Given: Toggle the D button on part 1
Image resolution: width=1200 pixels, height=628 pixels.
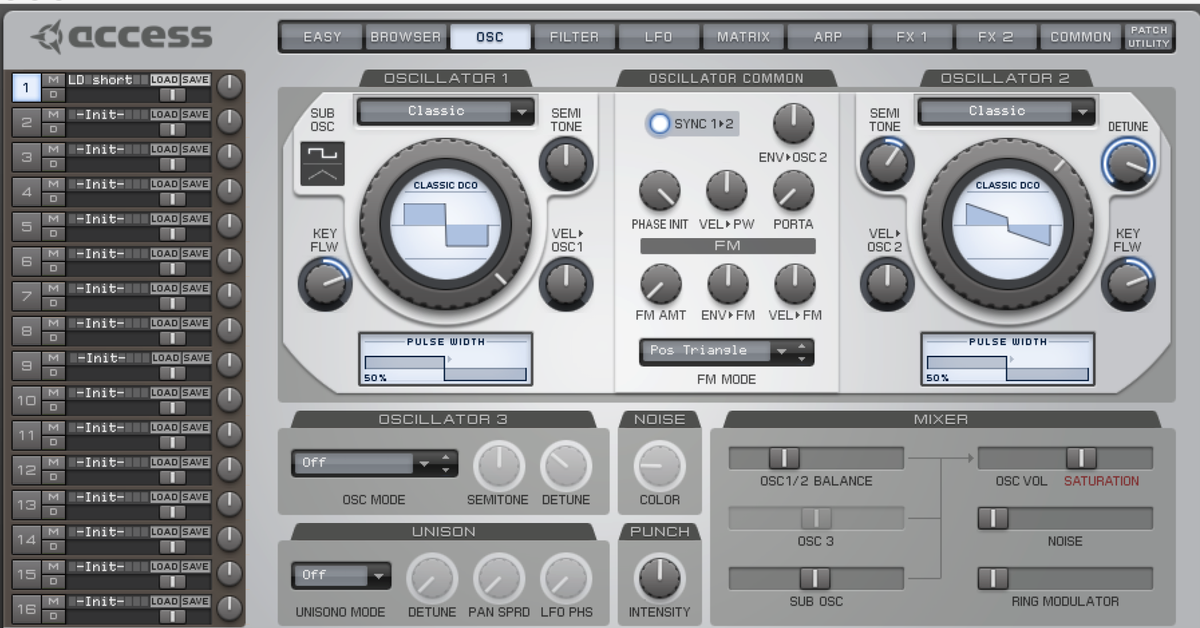Looking at the screenshot, I should pos(53,94).
